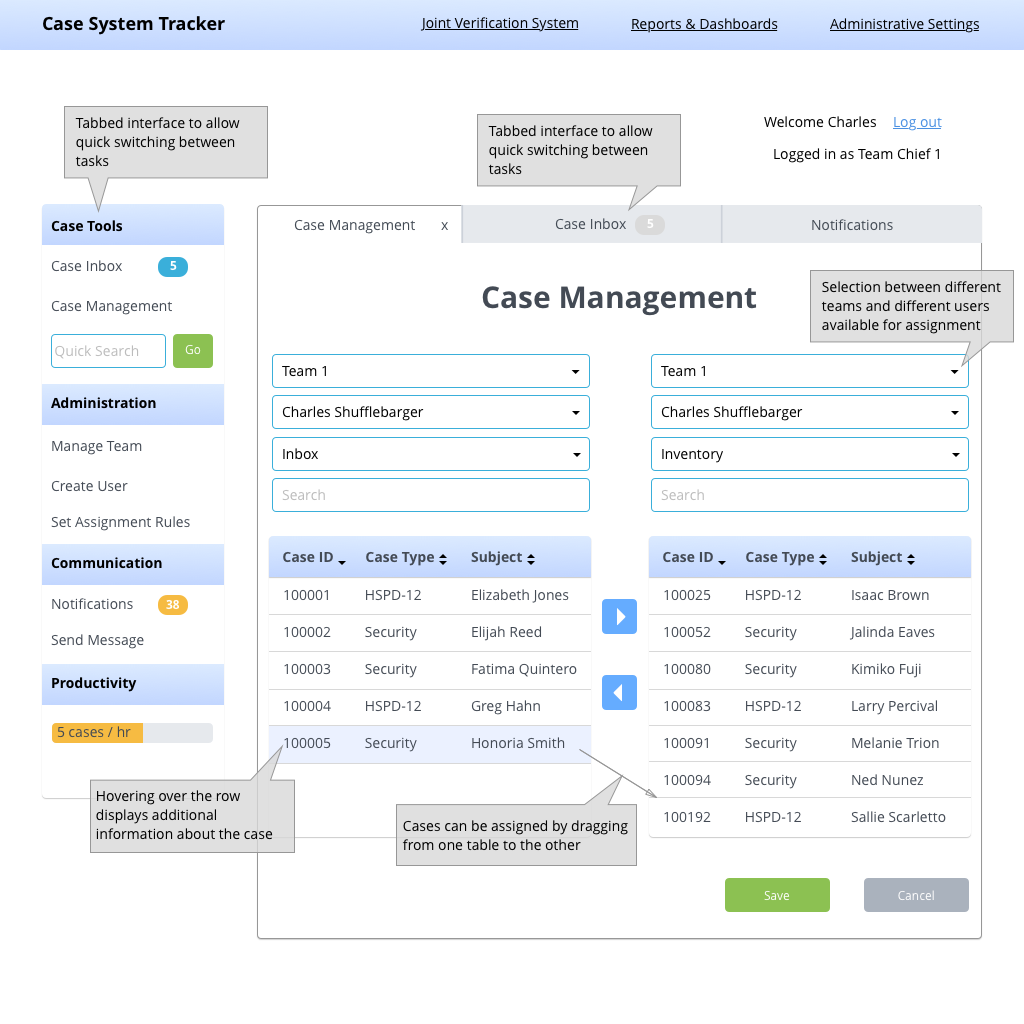Select case 100080 Kimiko Fuji row
The image size is (1024, 1024).
(810, 669)
